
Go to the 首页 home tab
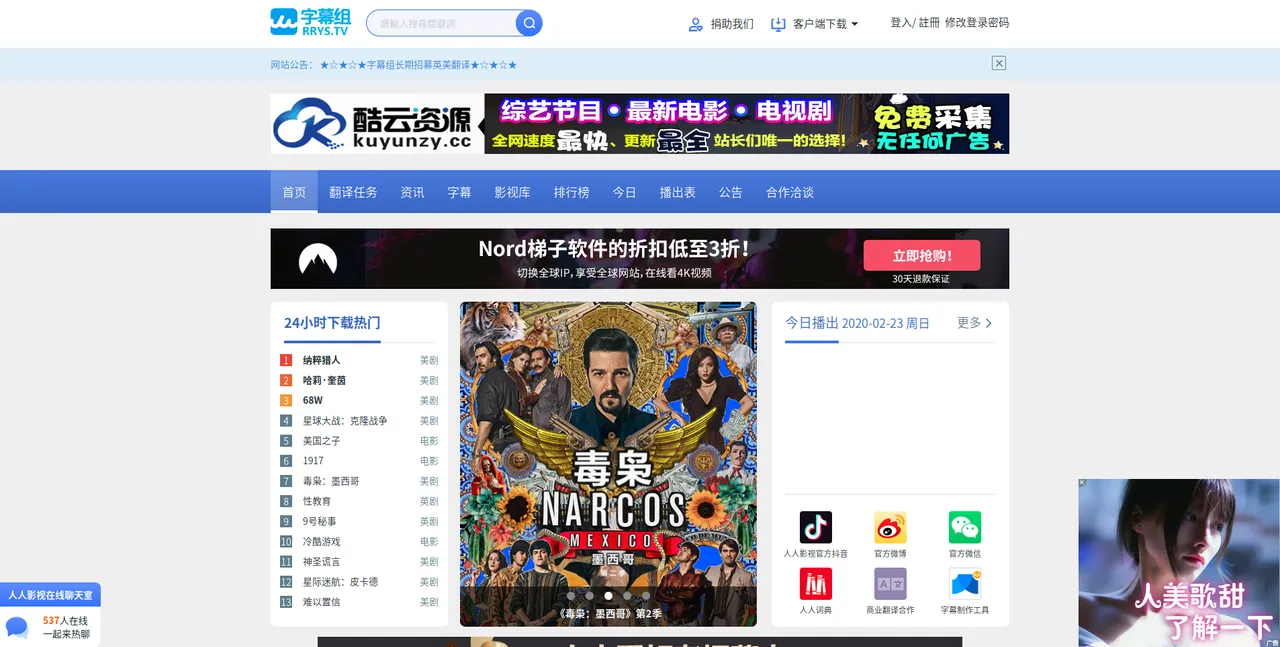(x=294, y=192)
